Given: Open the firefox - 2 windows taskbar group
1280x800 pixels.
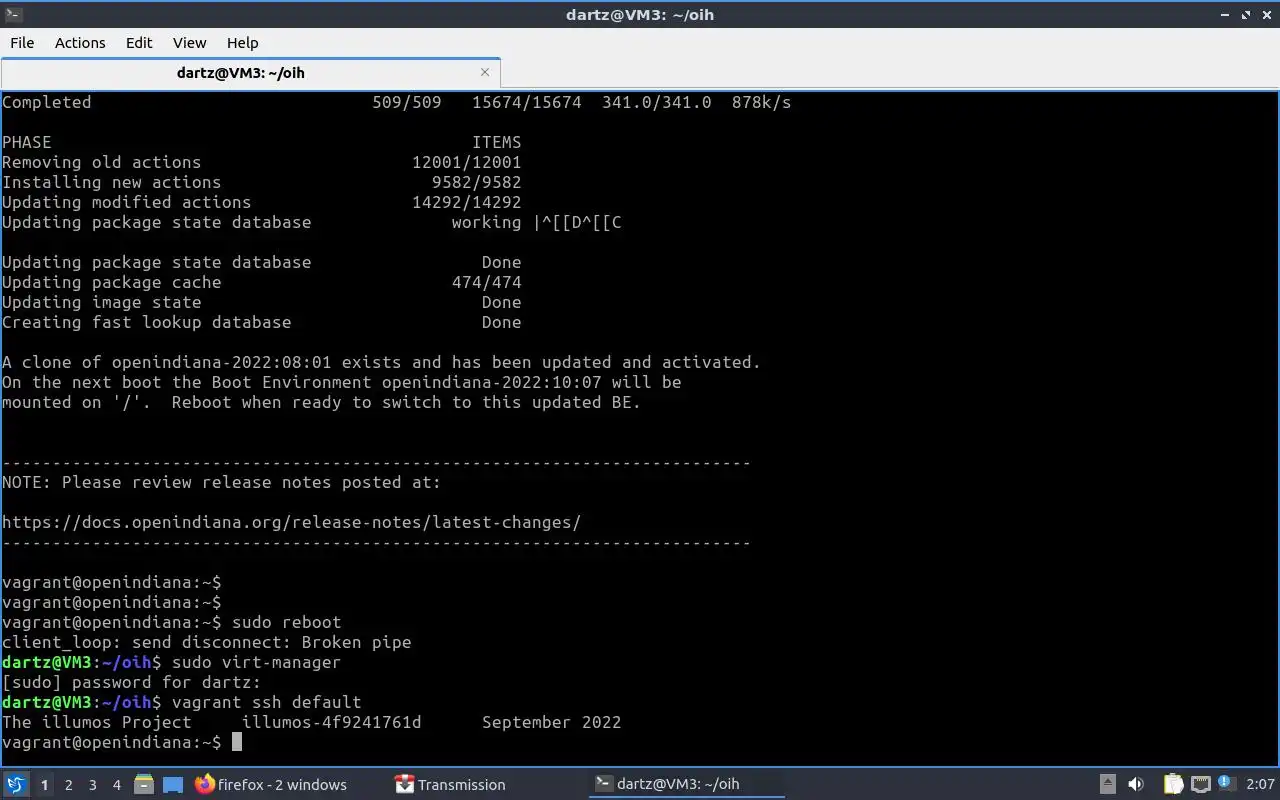Looking at the screenshot, I should tap(272, 785).
